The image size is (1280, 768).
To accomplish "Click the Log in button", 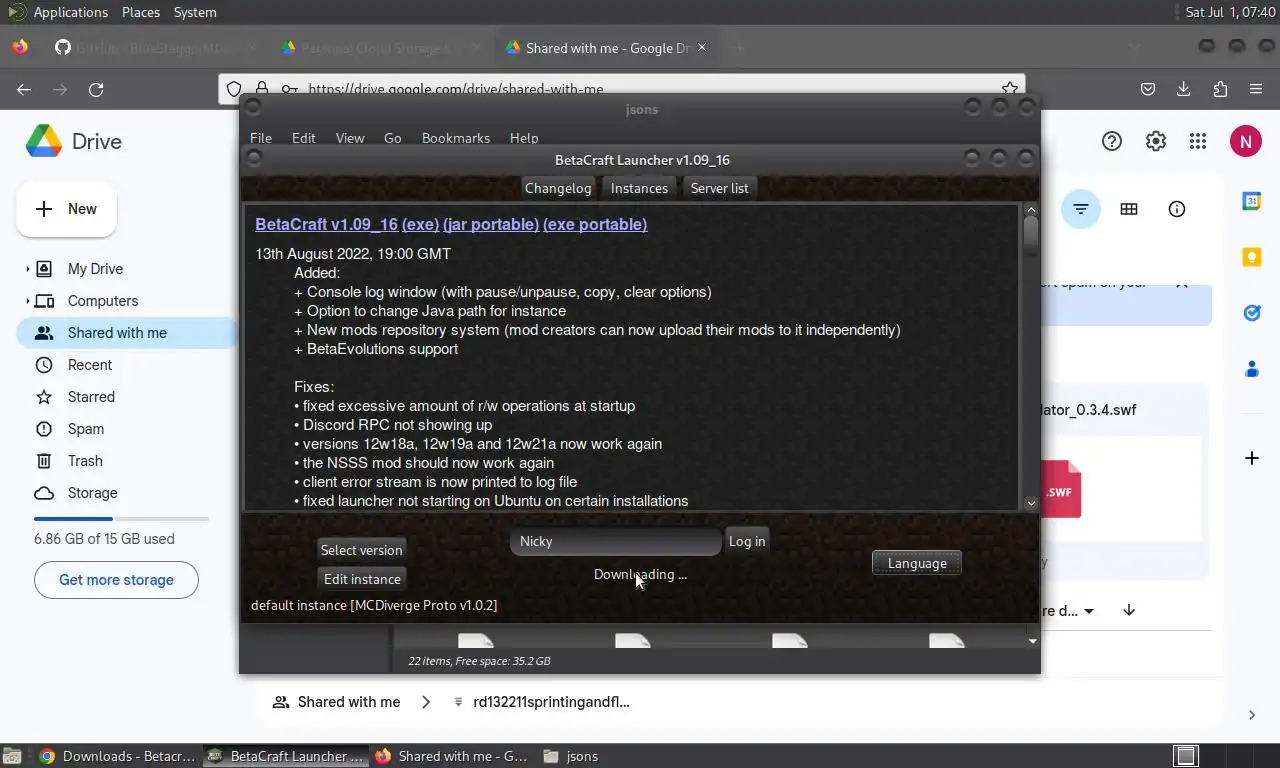I will pyautogui.click(x=747, y=541).
